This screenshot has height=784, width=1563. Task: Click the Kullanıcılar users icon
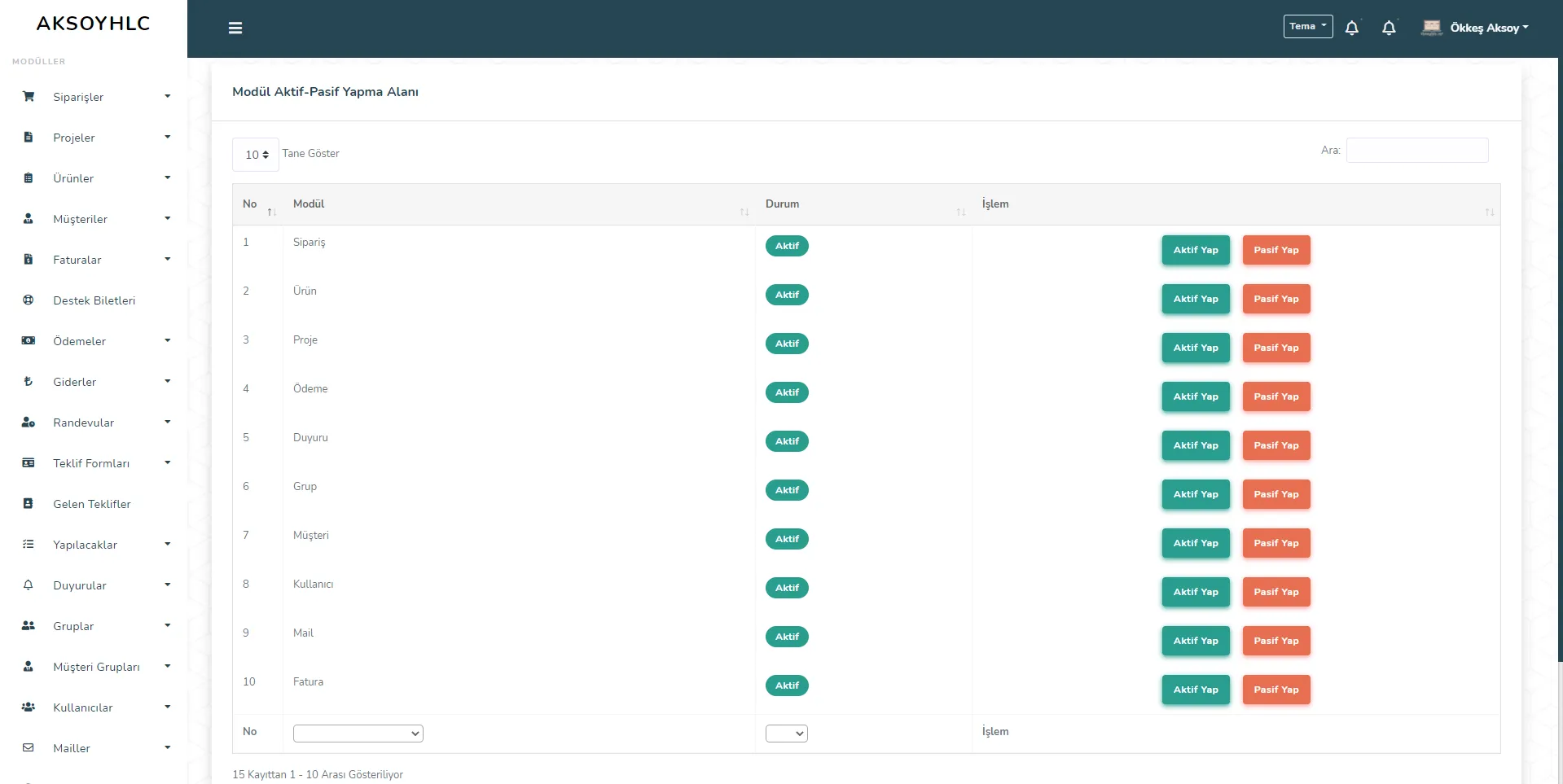click(29, 707)
